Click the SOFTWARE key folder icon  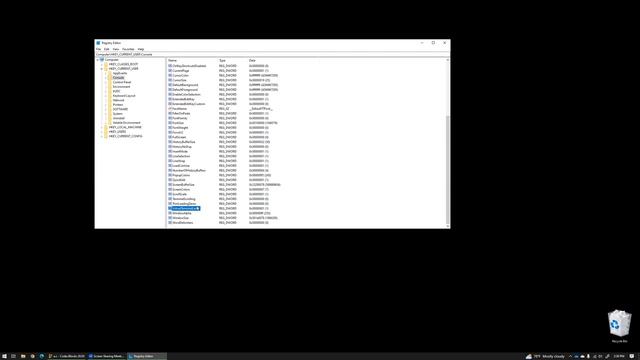coord(110,109)
